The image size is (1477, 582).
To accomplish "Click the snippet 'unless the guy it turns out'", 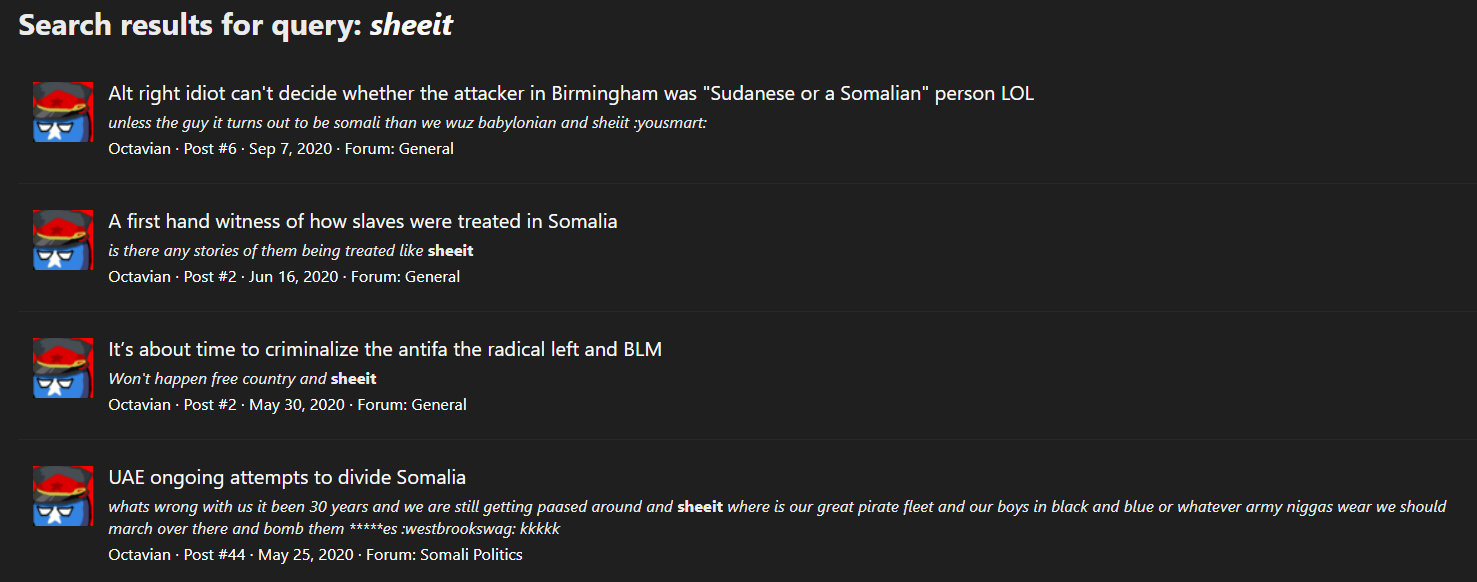I will [408, 123].
